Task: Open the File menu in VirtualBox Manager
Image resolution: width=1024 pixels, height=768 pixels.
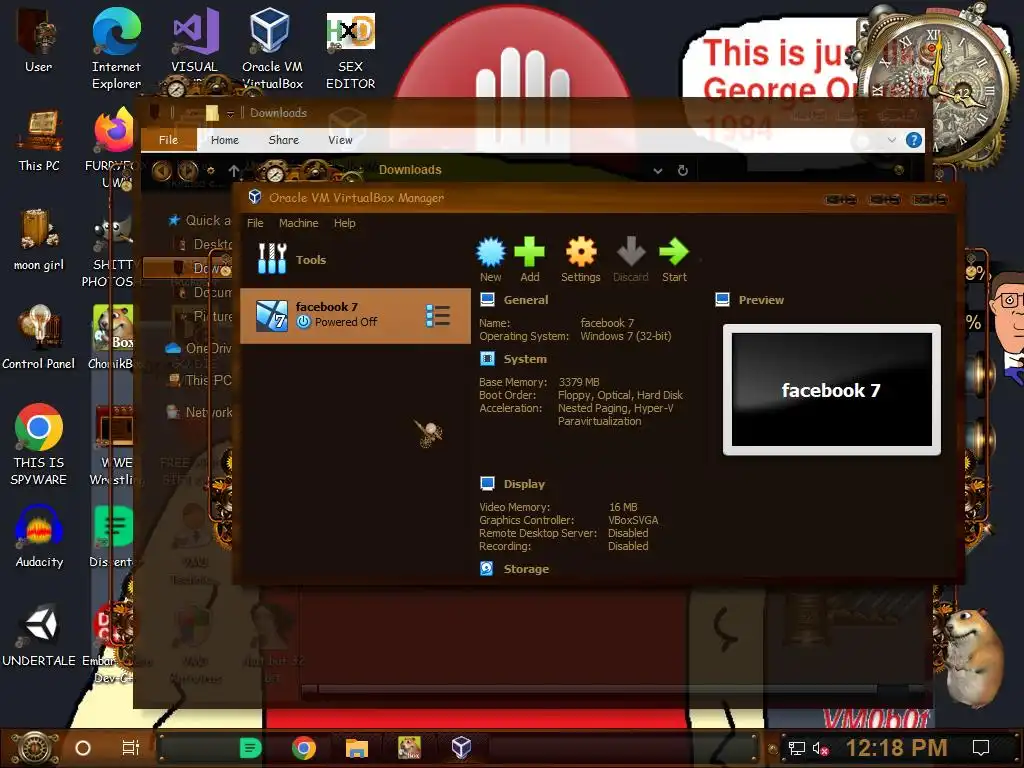Action: (255, 223)
